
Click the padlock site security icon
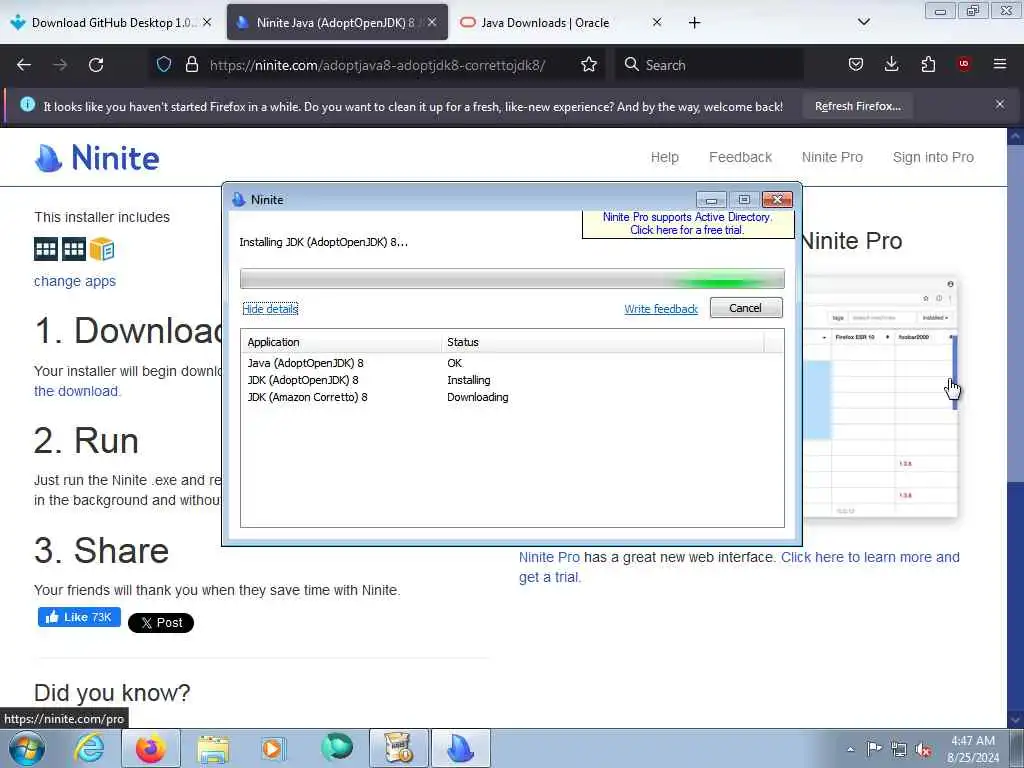191,64
